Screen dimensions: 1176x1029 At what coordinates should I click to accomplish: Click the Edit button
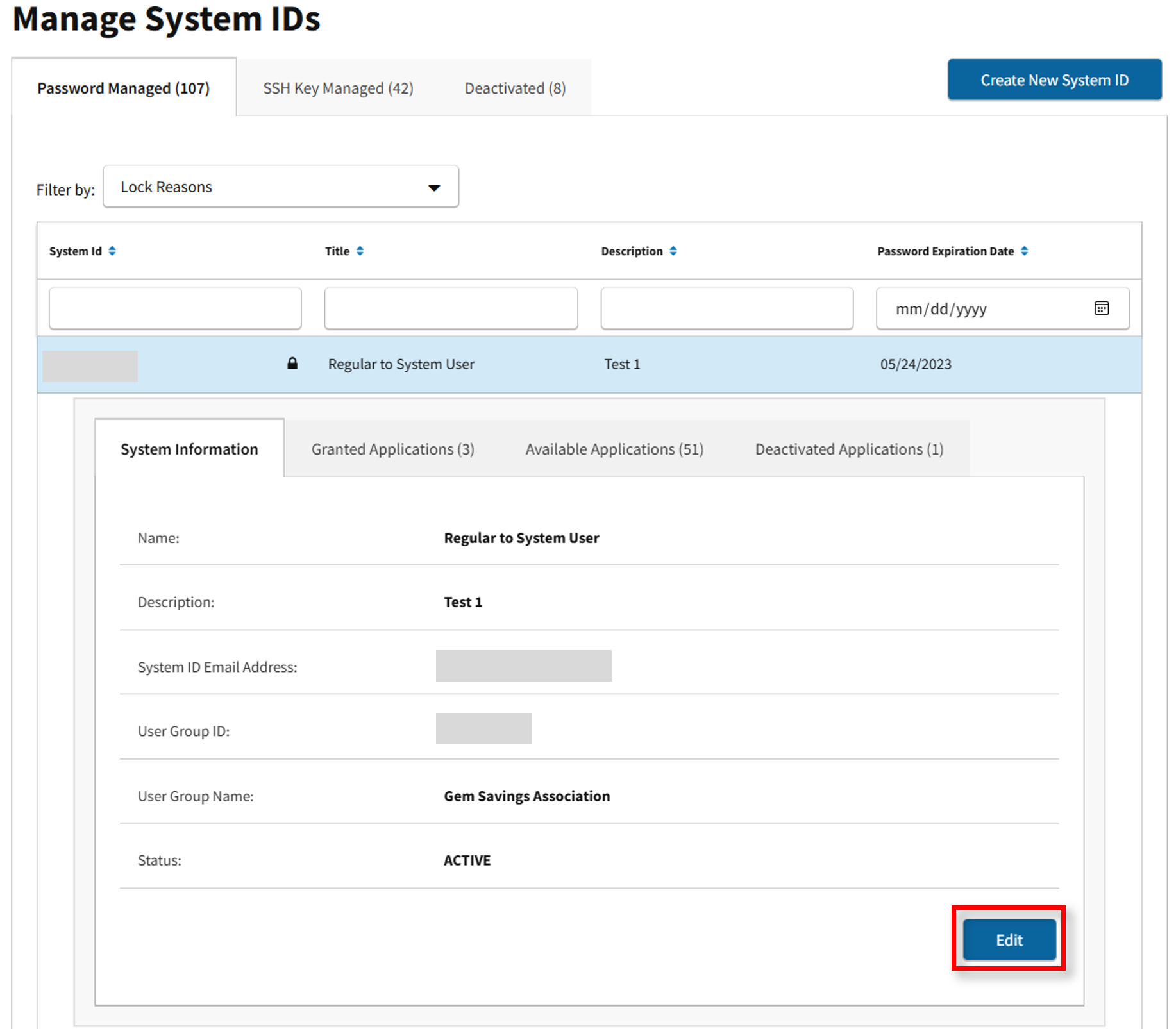1009,940
